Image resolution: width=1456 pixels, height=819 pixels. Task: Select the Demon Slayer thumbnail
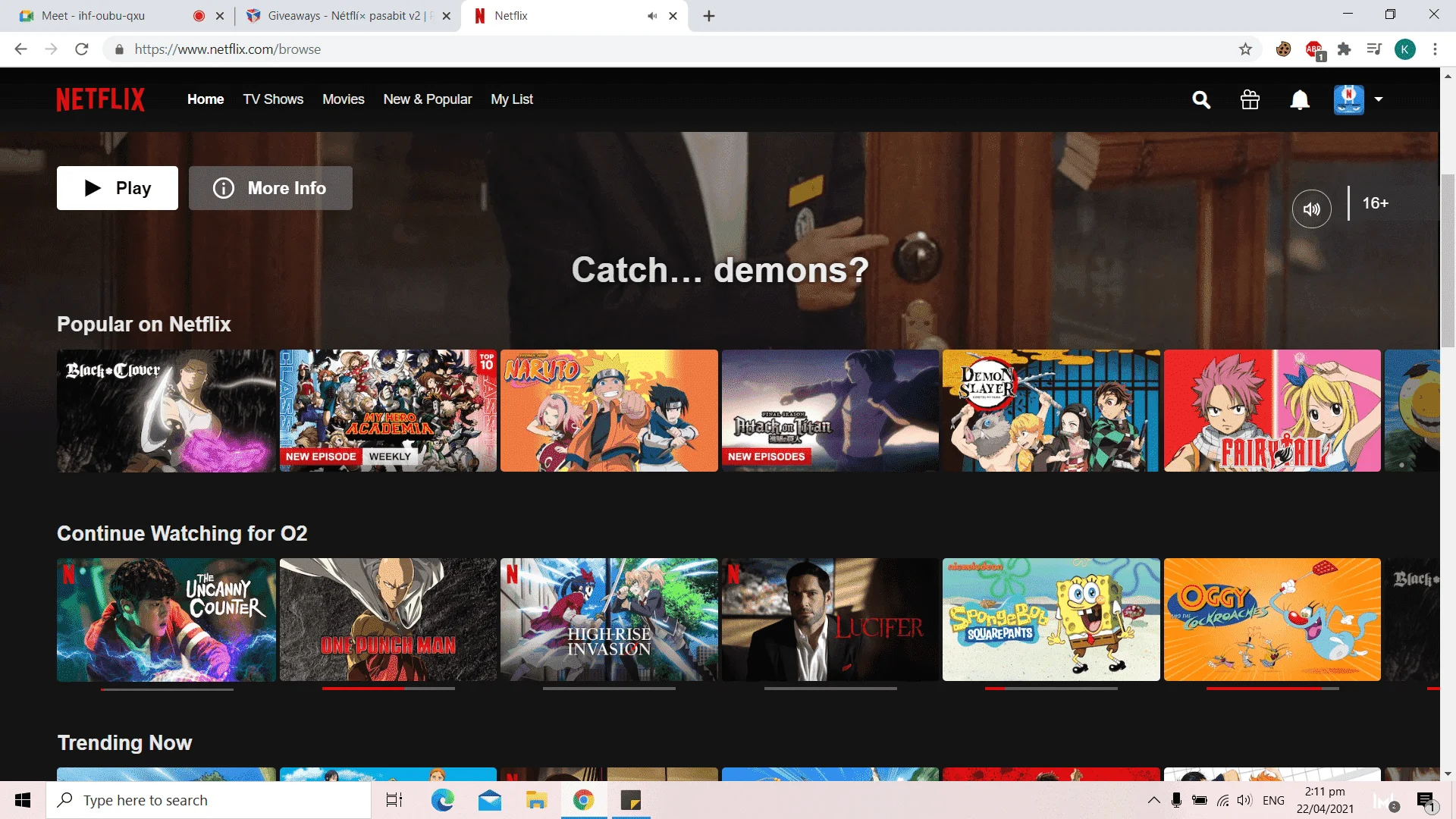[1051, 411]
